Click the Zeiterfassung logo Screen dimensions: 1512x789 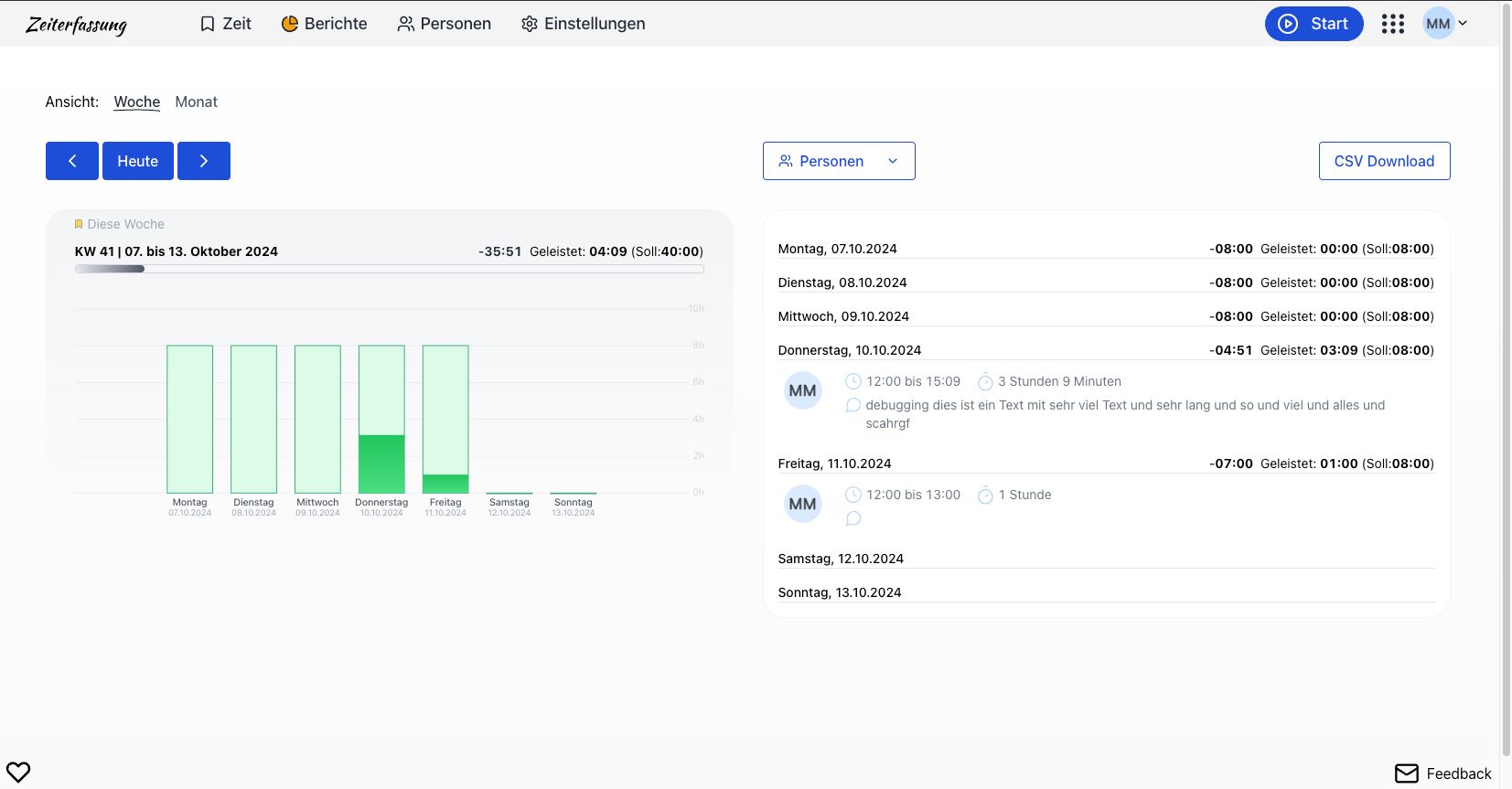(76, 25)
